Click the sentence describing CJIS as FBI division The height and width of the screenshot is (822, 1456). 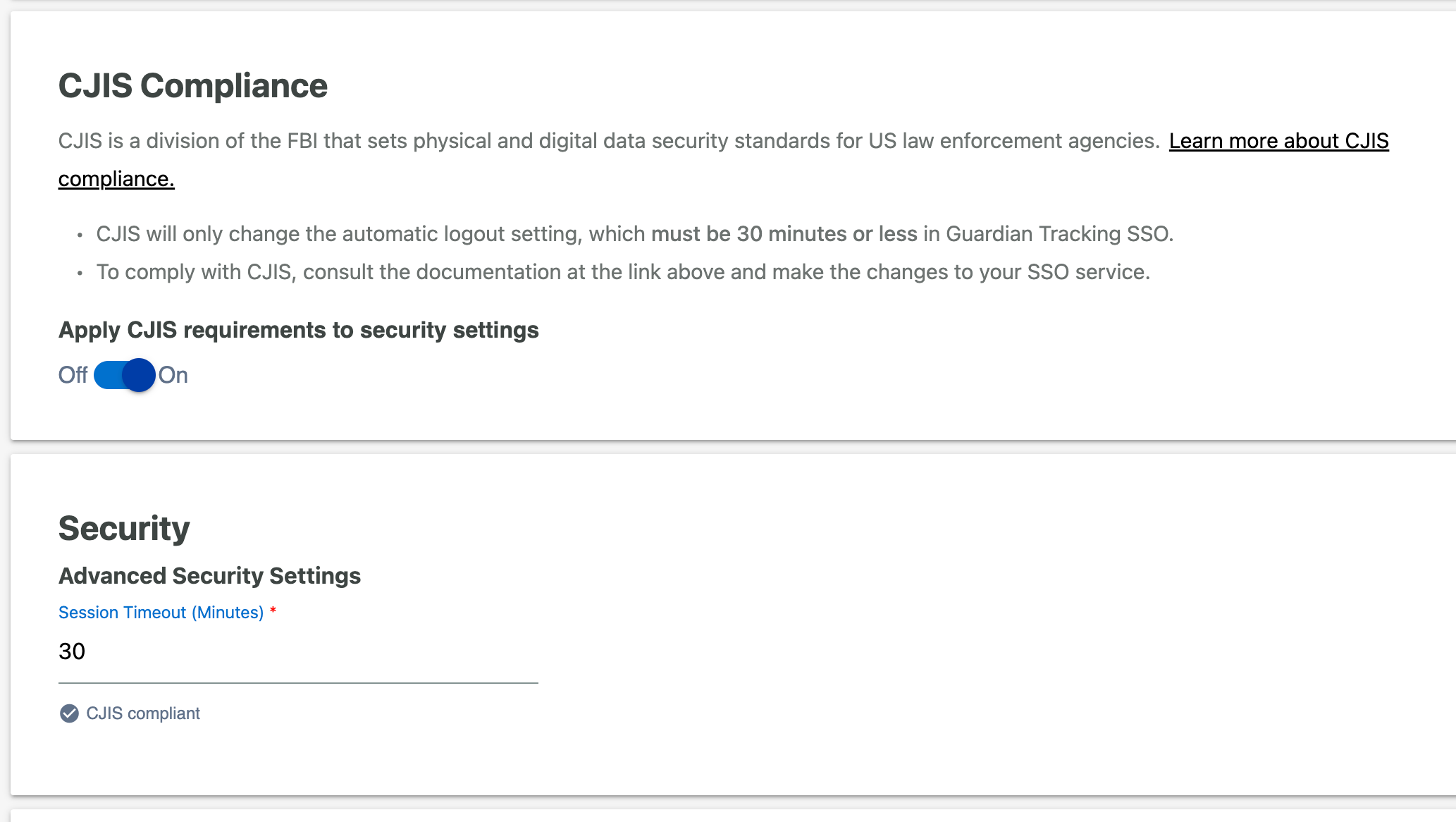click(609, 141)
